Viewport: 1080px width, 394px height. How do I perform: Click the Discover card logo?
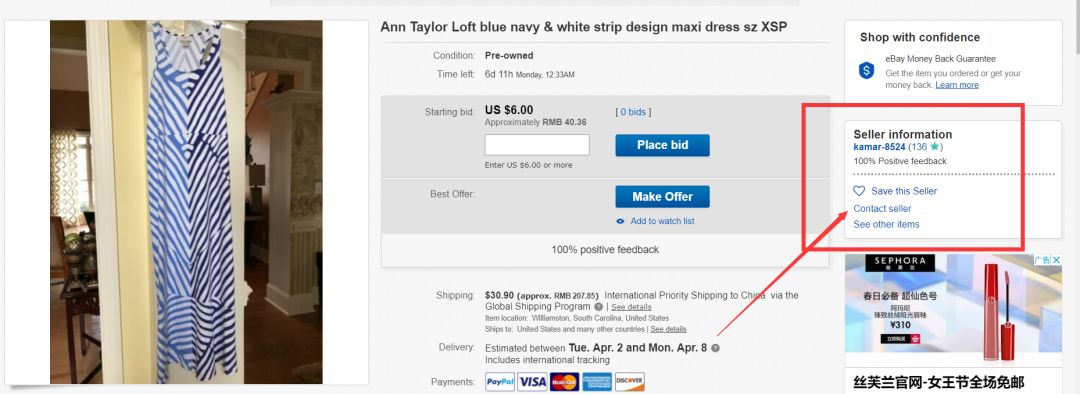click(x=630, y=382)
